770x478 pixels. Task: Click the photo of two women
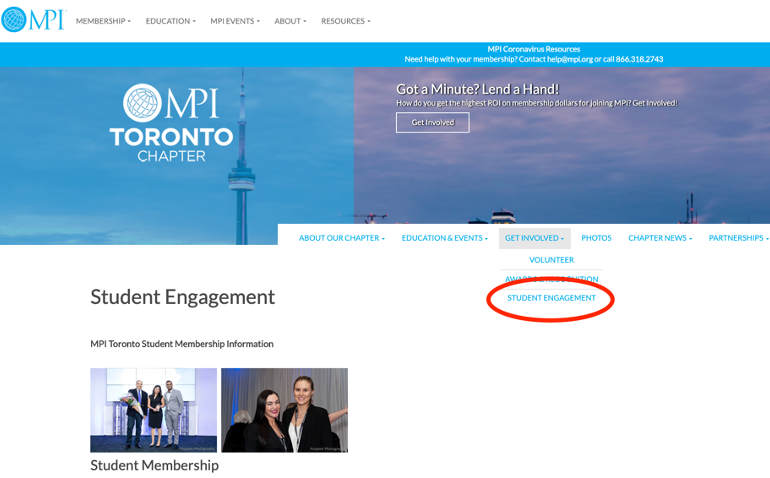tap(284, 410)
